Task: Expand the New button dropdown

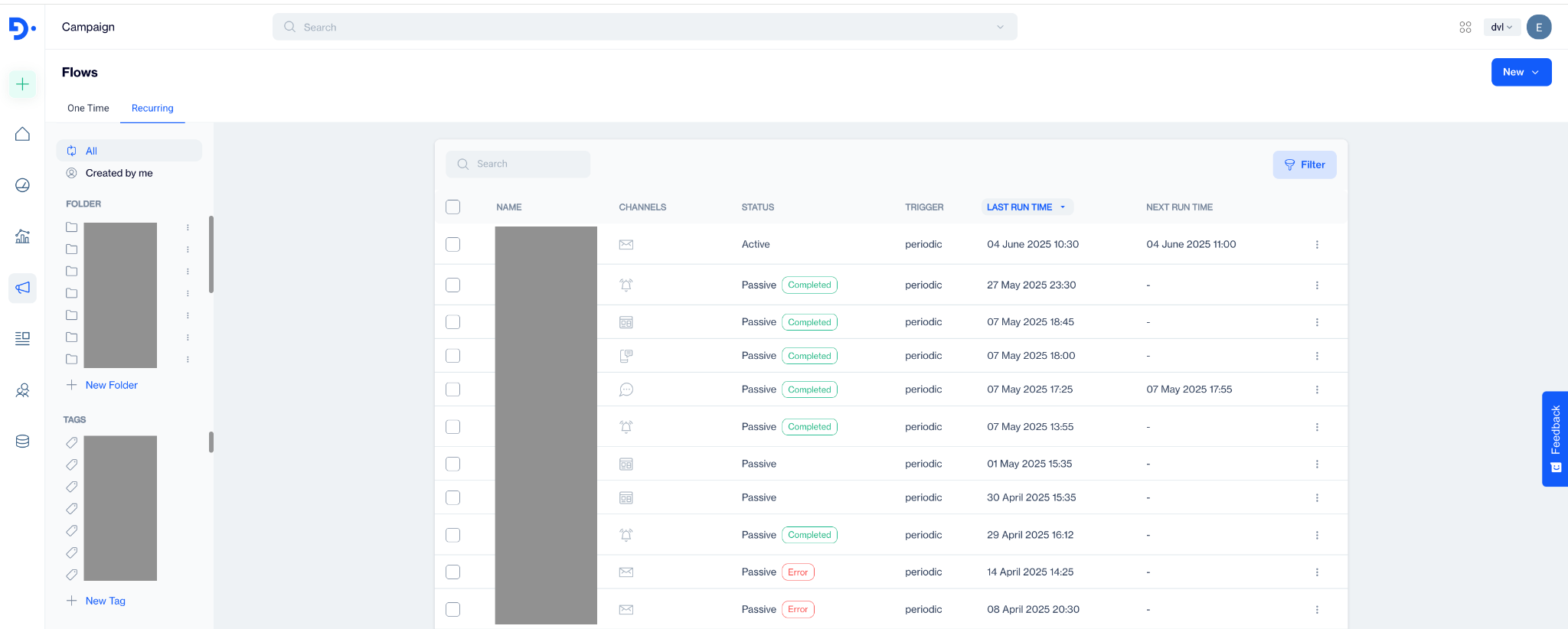Action: [x=1521, y=73]
